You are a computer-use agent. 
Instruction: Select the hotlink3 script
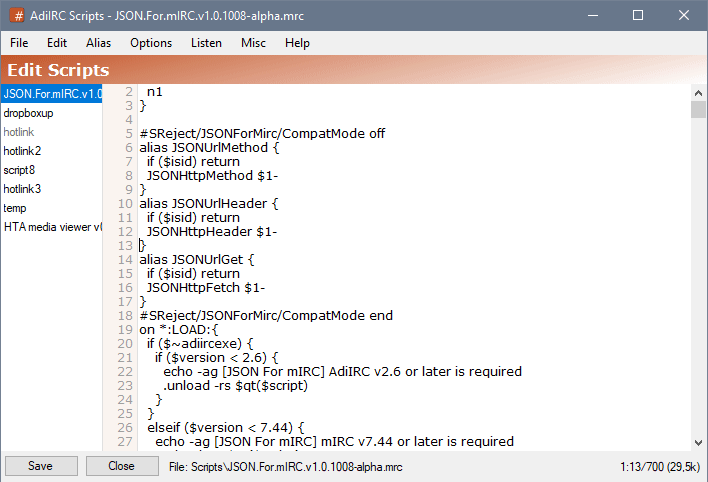[x=22, y=189]
